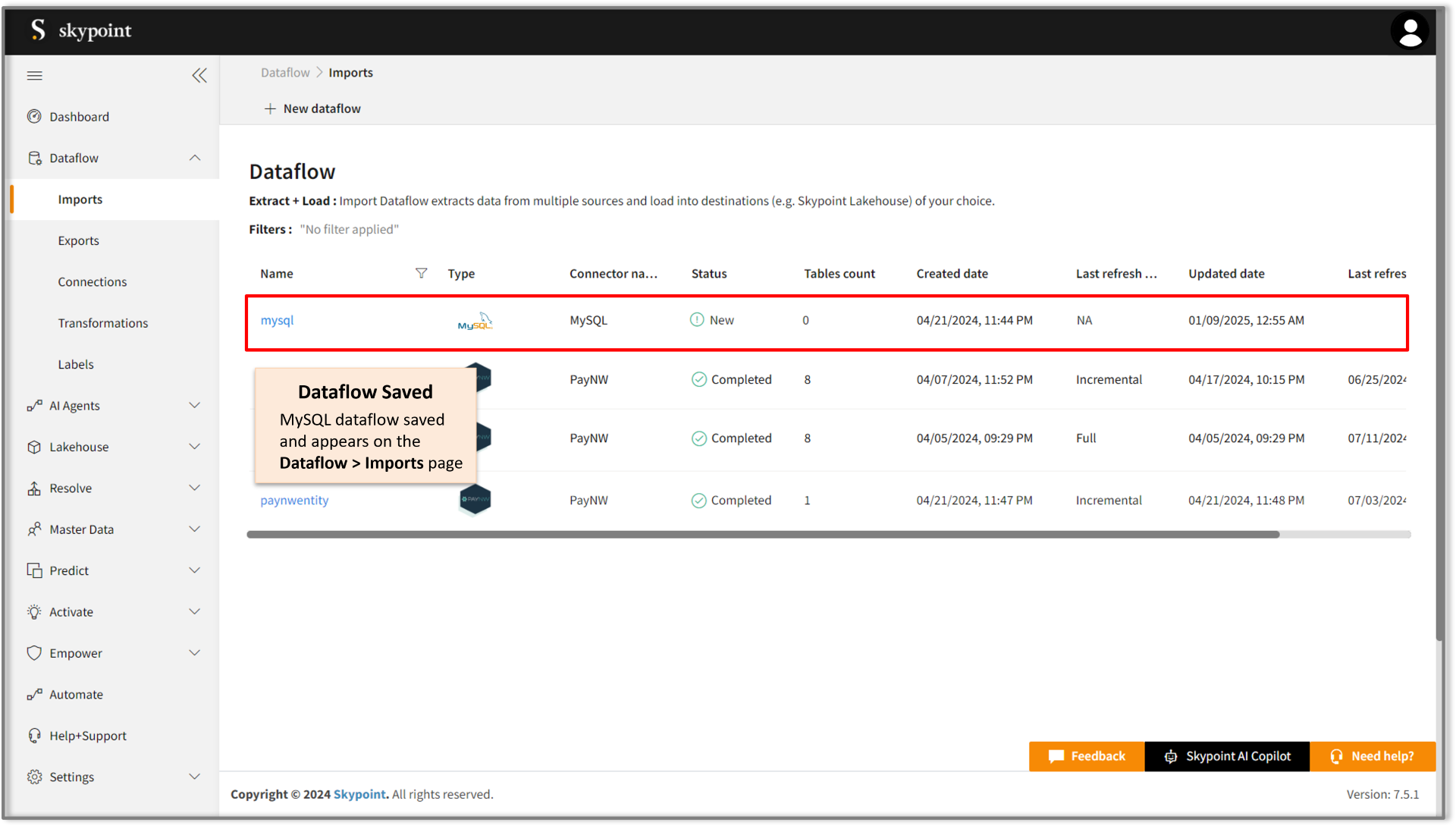Click the horizontal table scrollbar
Screen dimensions: 1456x826
(762, 535)
